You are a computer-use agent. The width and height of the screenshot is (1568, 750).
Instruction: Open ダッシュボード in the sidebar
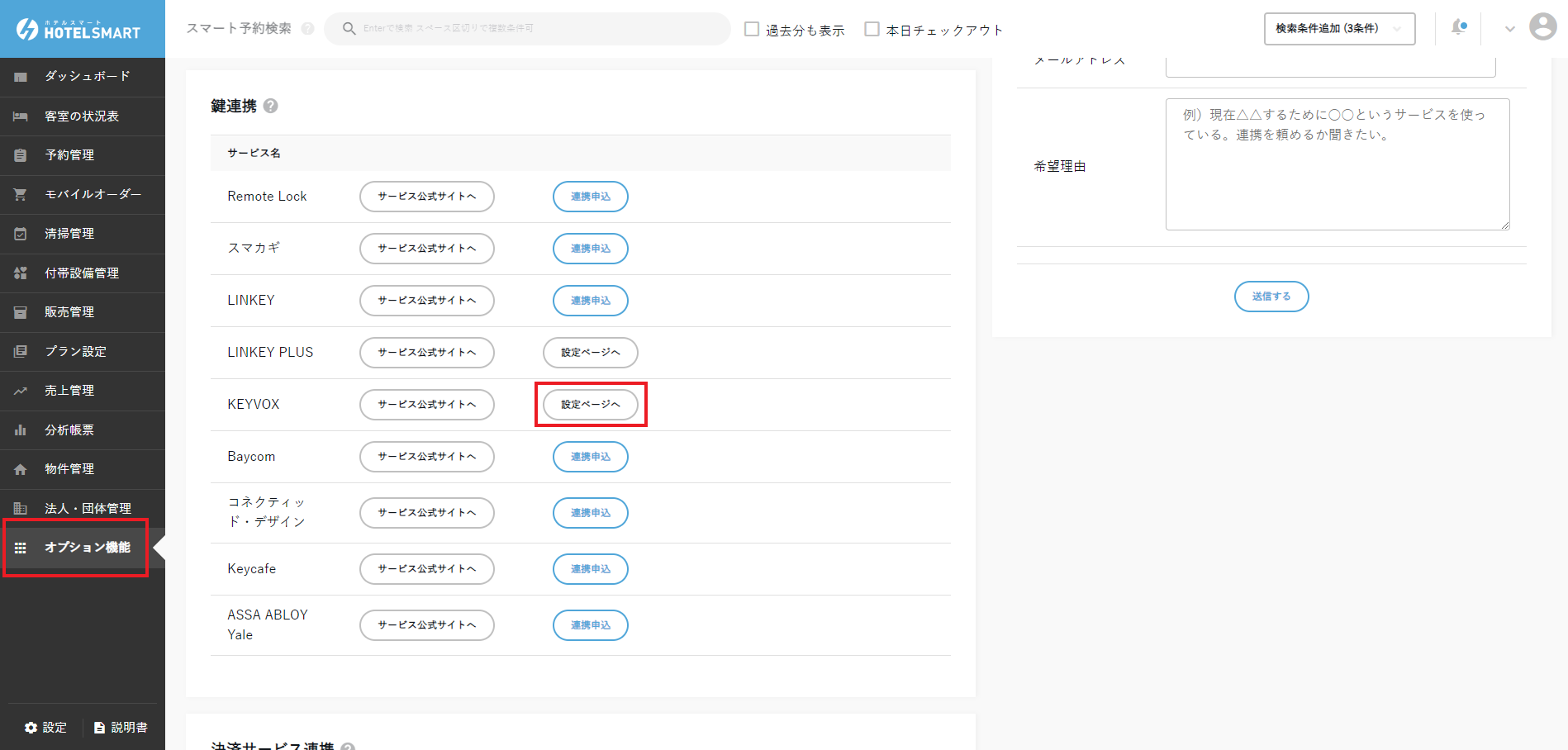(x=87, y=76)
